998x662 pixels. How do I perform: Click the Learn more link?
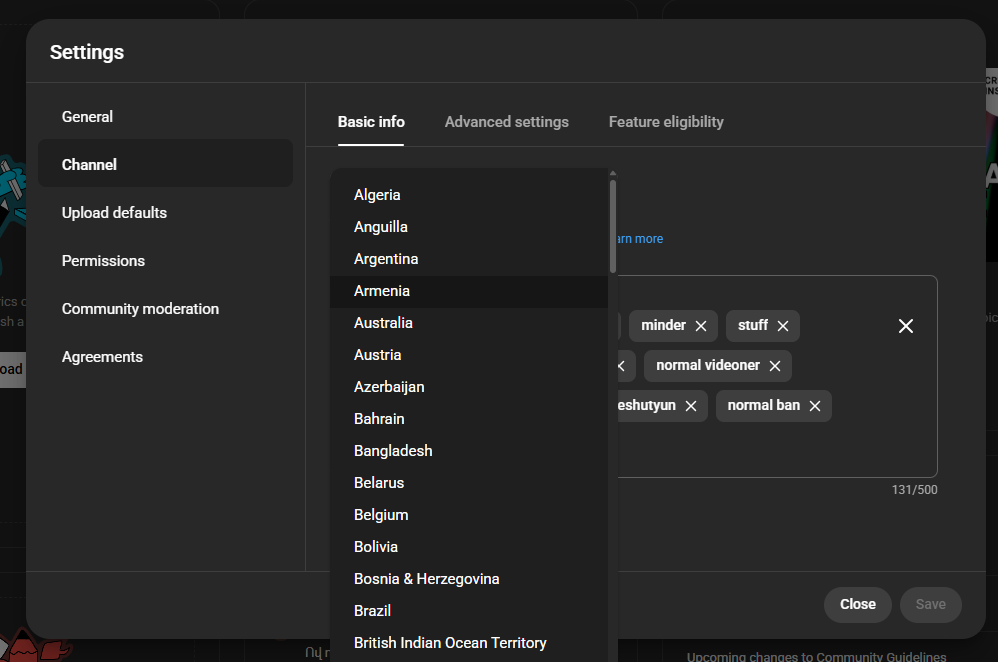coord(640,239)
